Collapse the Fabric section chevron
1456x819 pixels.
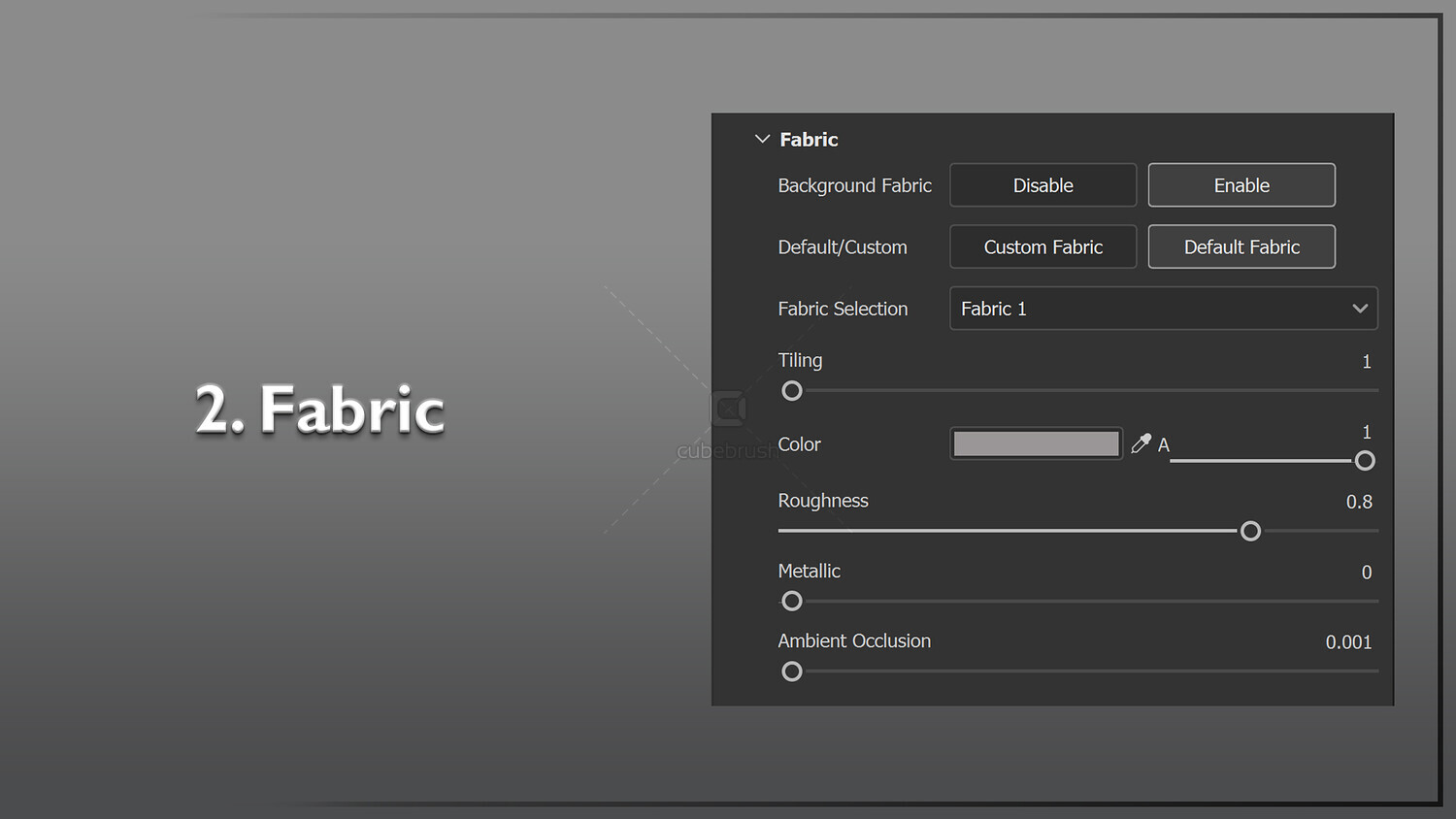(762, 140)
